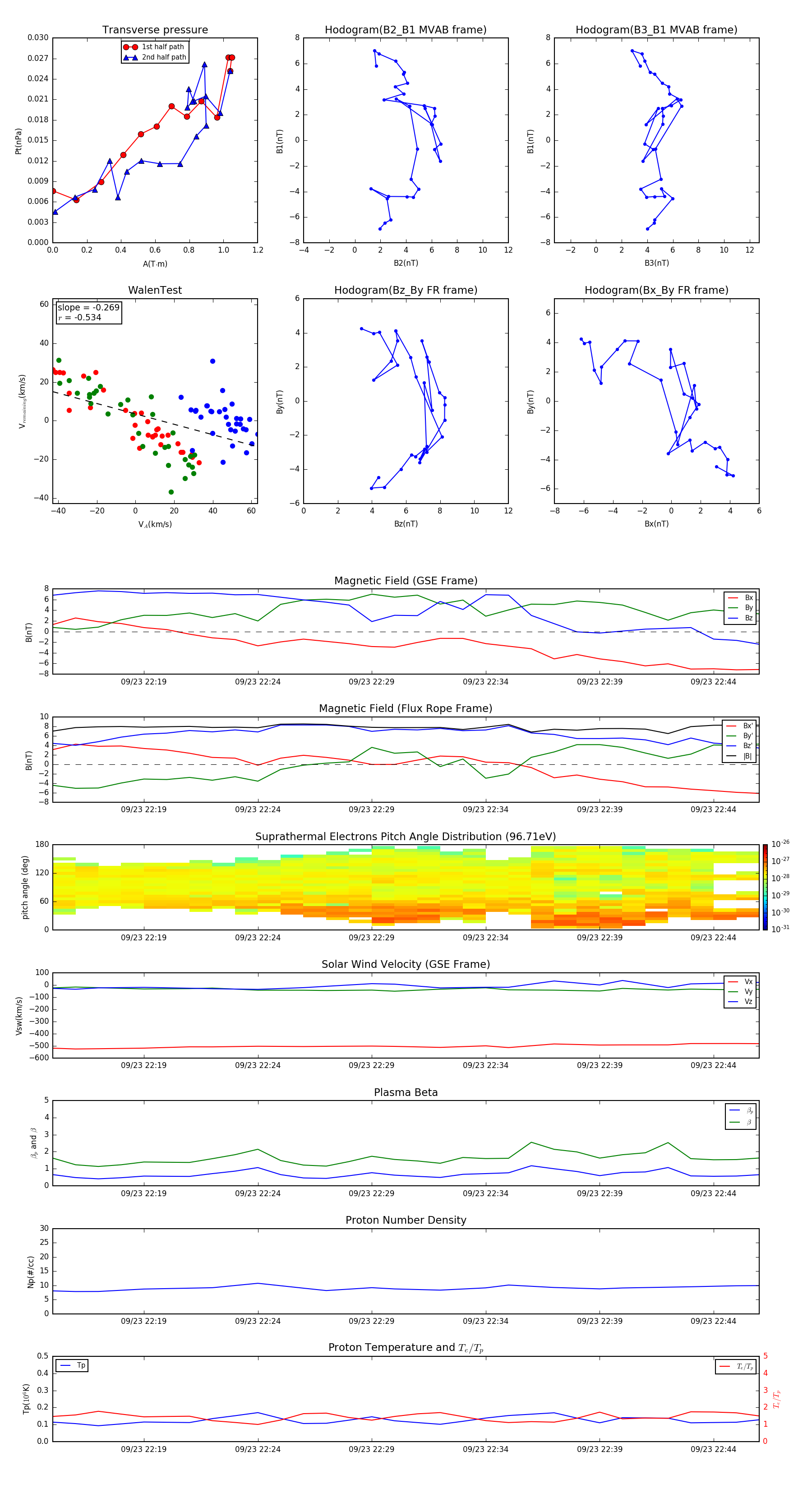Select the red Bx legend entry in GSE plot
Image resolution: width=812 pixels, height=1489 pixels.
[740, 598]
